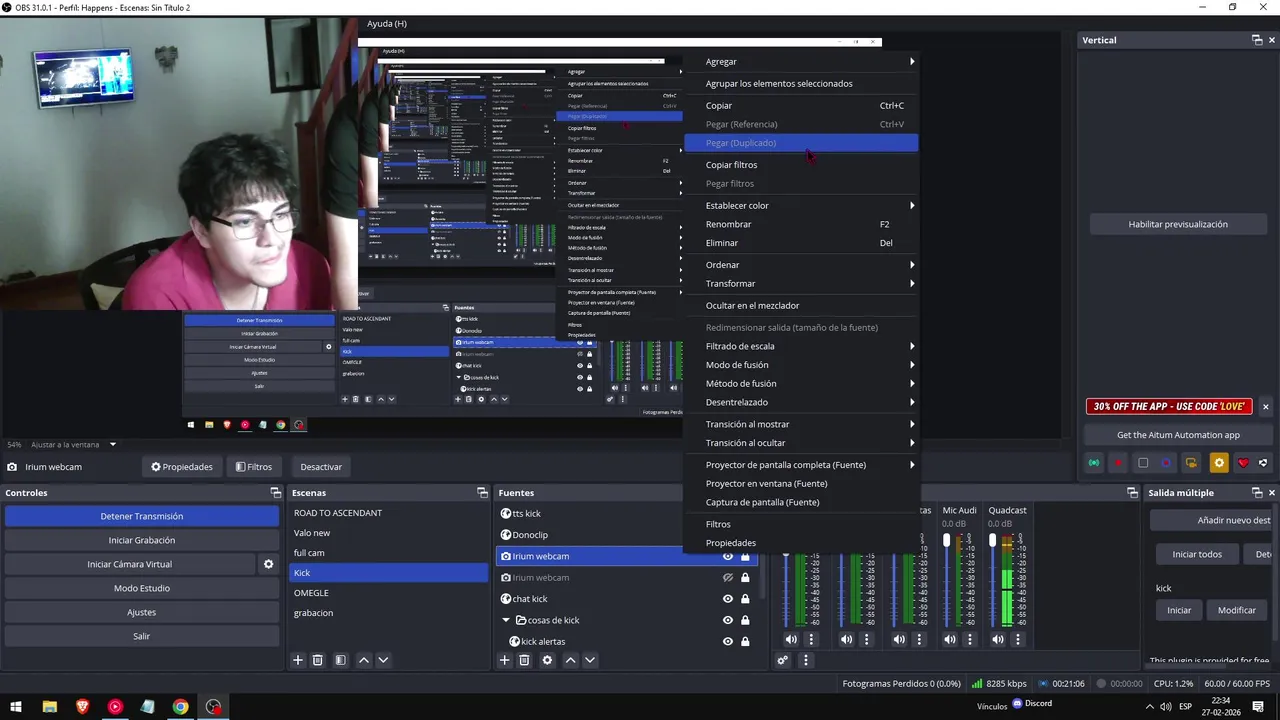This screenshot has width=1280, height=720.
Task: Move source up in Fuentes list
Action: click(570, 660)
